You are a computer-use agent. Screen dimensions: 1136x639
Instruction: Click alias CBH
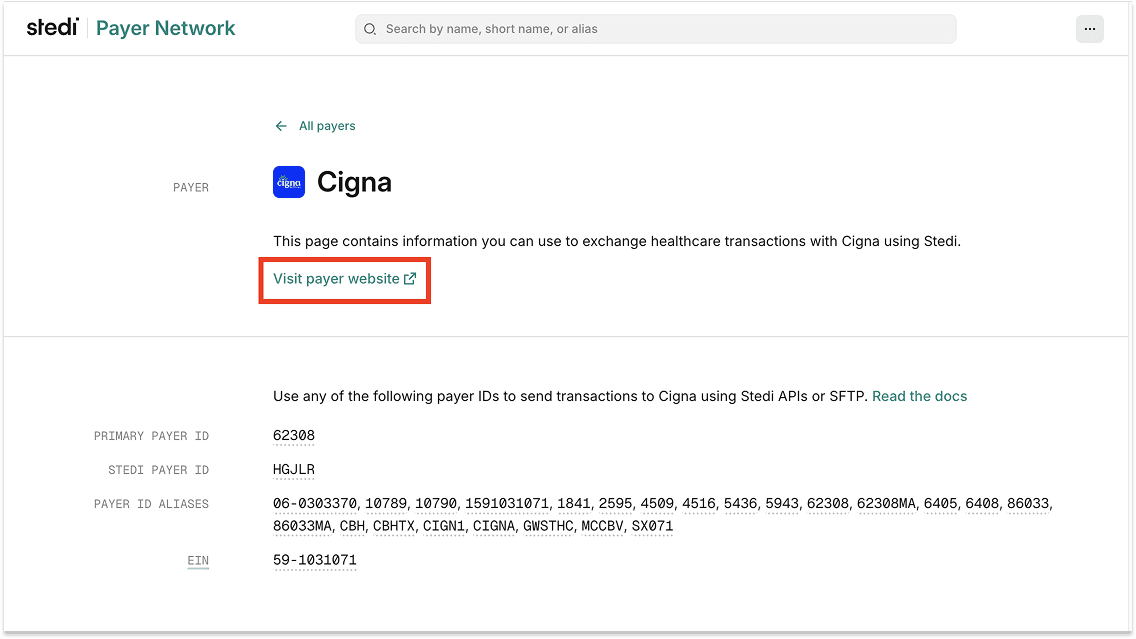tap(352, 526)
